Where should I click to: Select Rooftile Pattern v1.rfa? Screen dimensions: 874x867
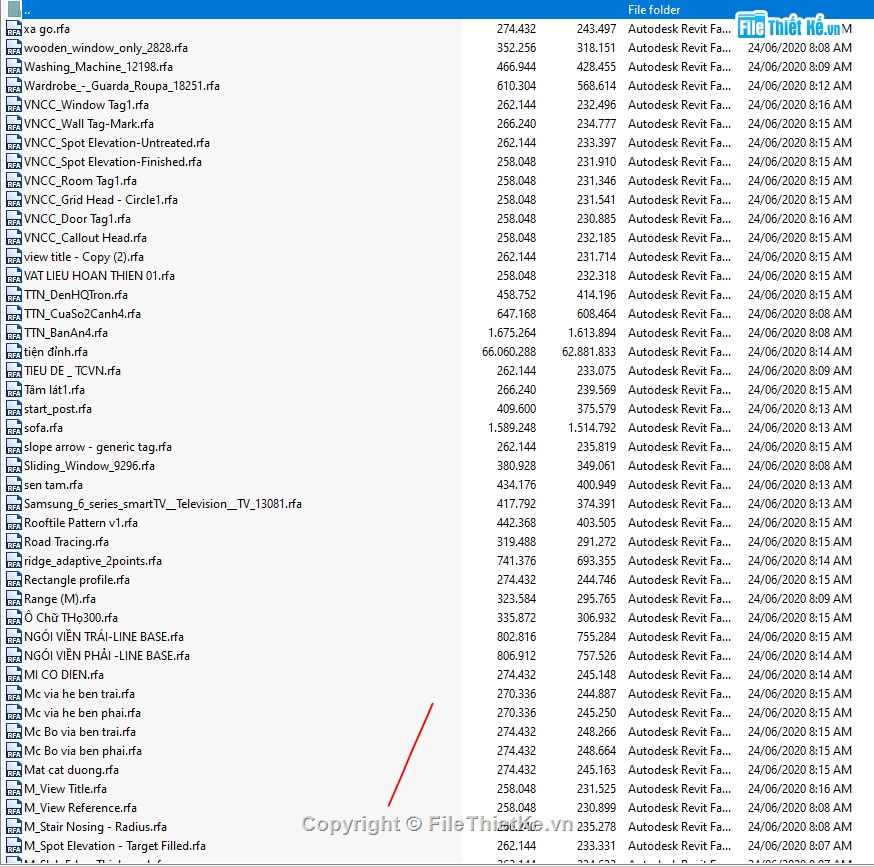pyautogui.click(x=81, y=523)
